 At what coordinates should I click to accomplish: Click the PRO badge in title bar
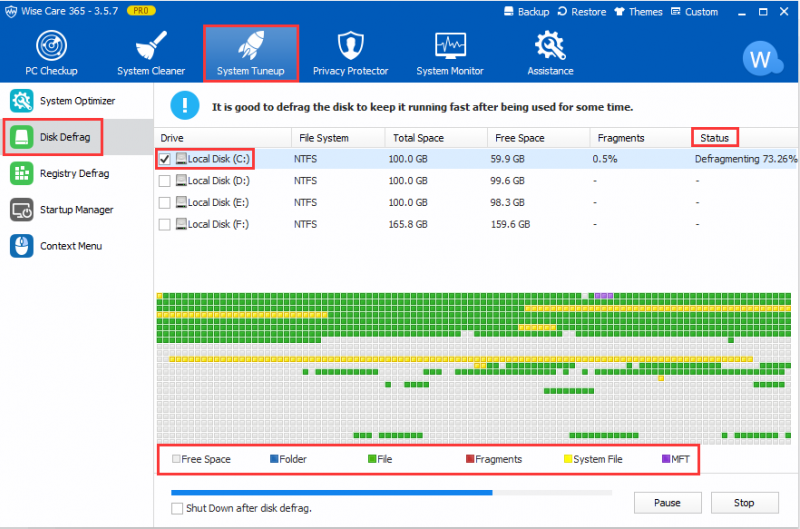point(141,10)
